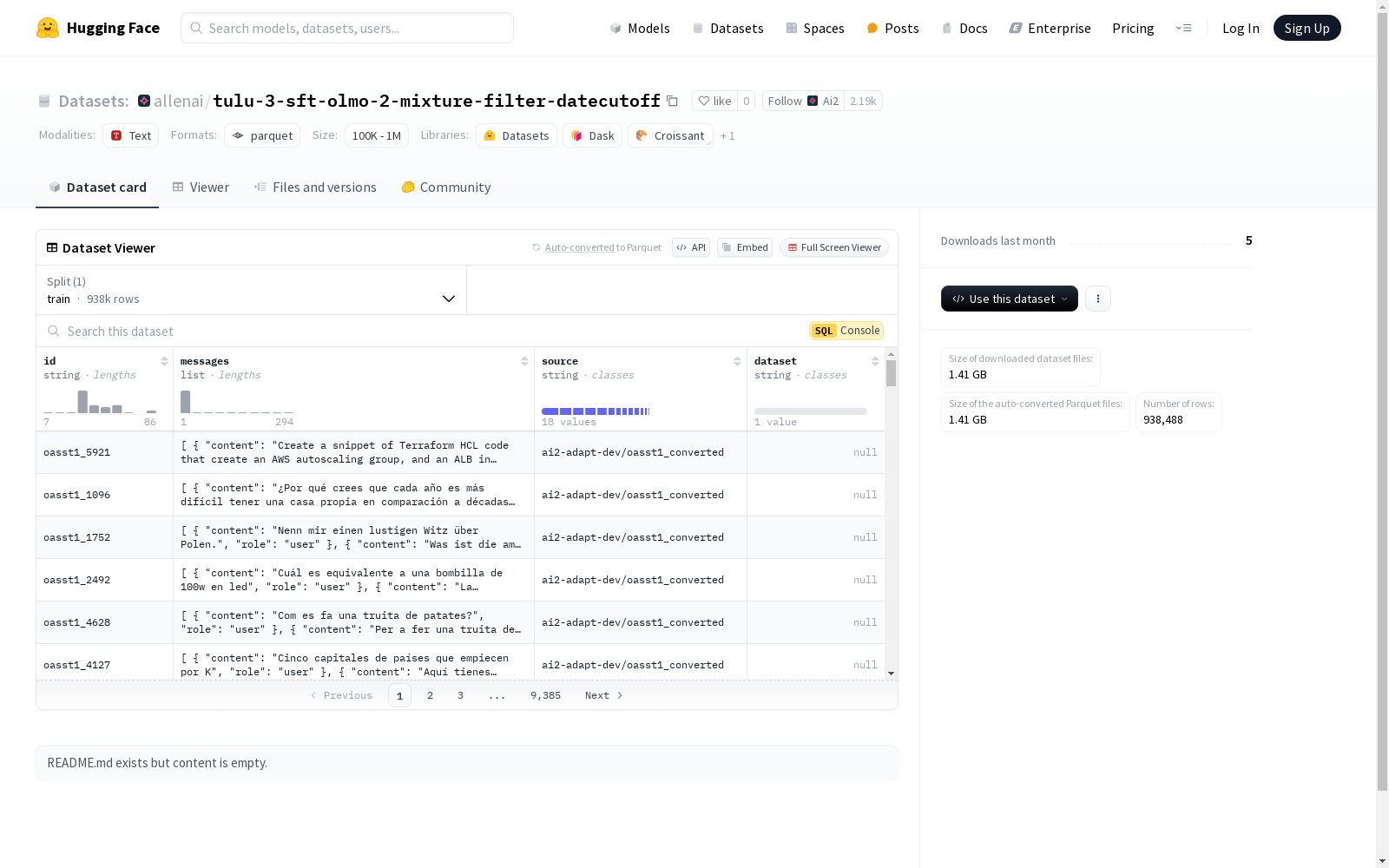Click the source classes distribution bar
Image resolution: width=1389 pixels, height=868 pixels.
coord(596,411)
